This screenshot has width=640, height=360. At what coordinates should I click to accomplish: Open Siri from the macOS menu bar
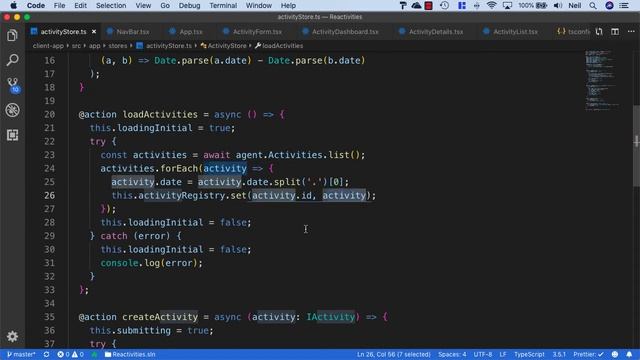click(609, 5)
